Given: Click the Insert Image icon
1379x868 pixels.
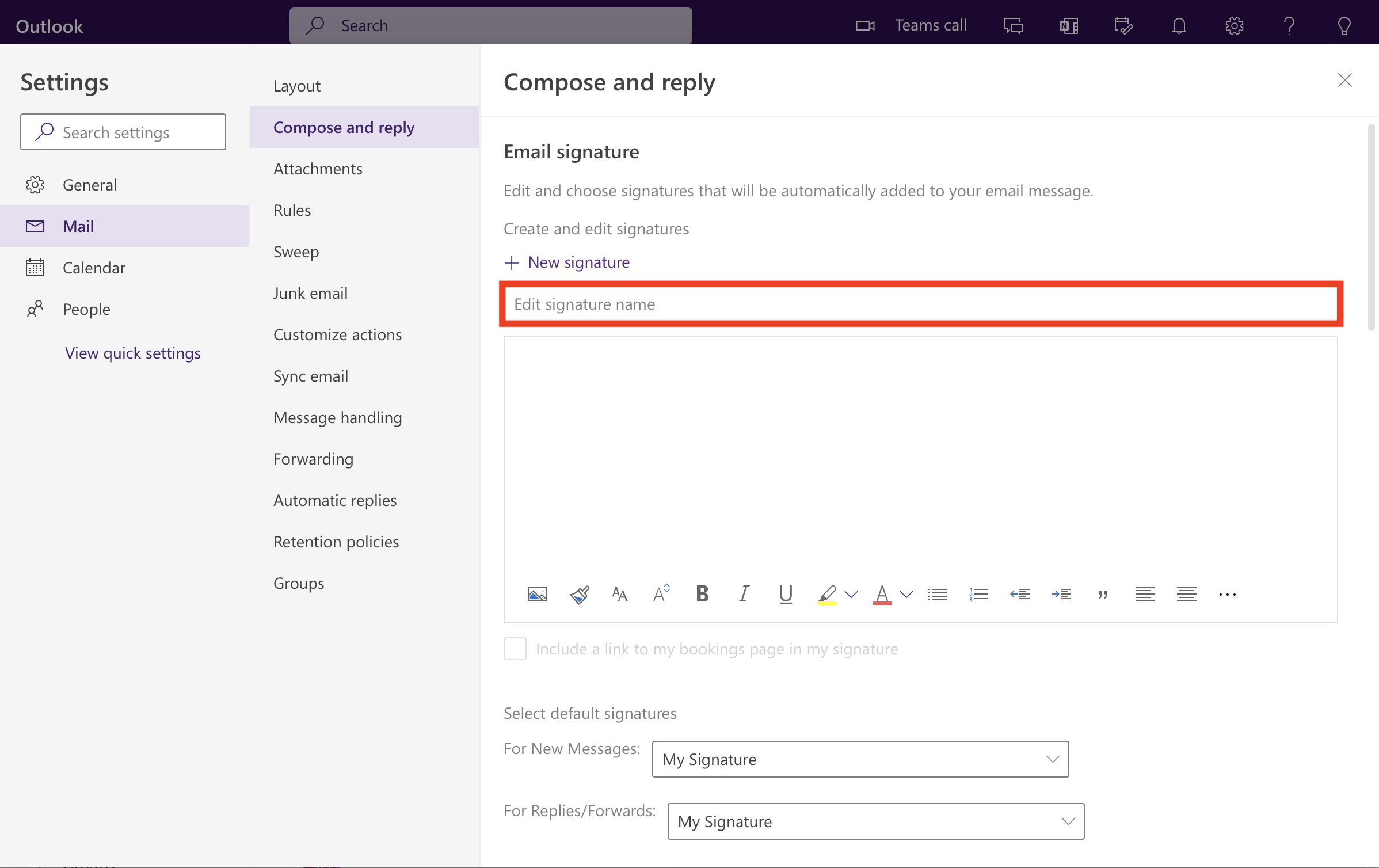Looking at the screenshot, I should (538, 593).
